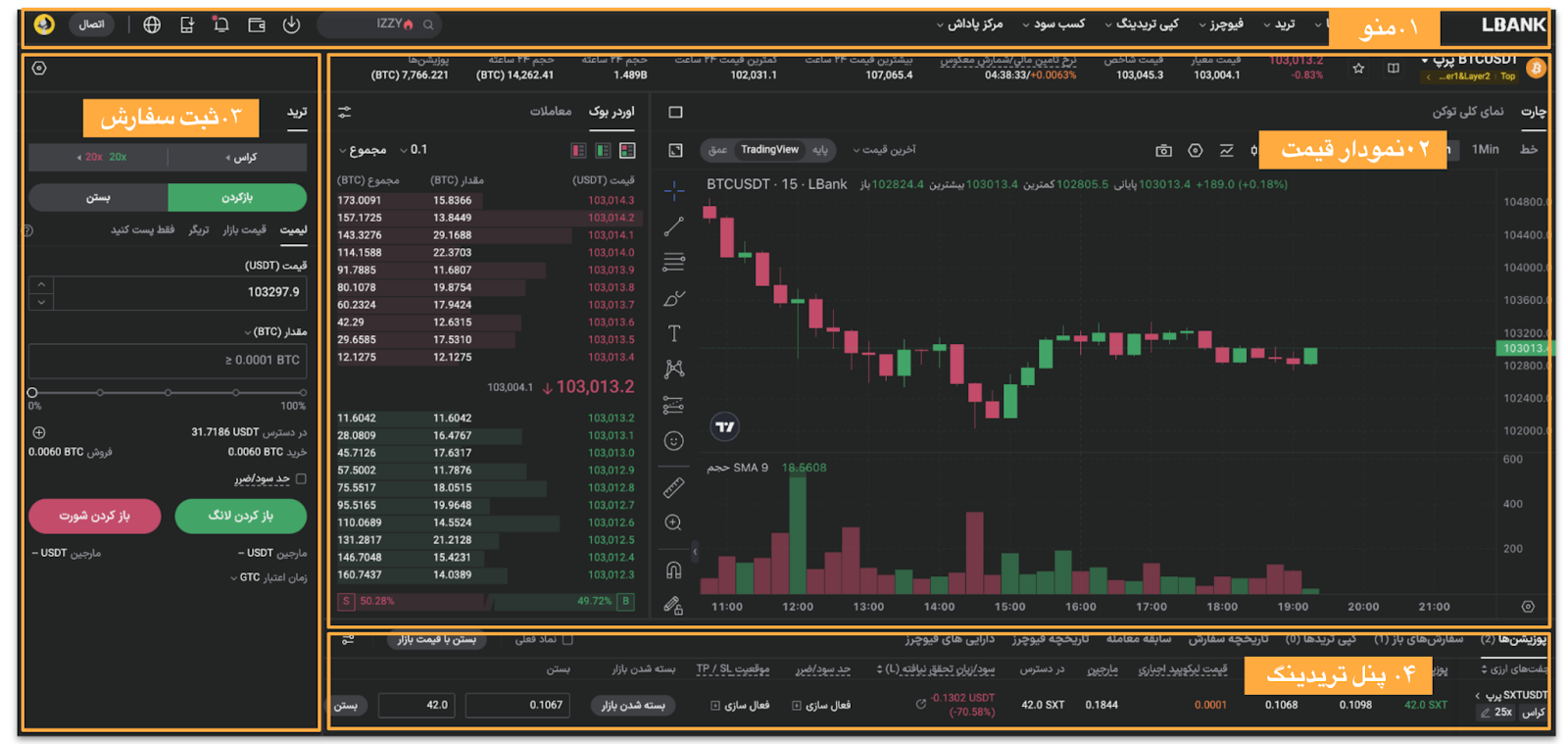Open 'تاریخچه سفارش' order history tab

click(1228, 639)
